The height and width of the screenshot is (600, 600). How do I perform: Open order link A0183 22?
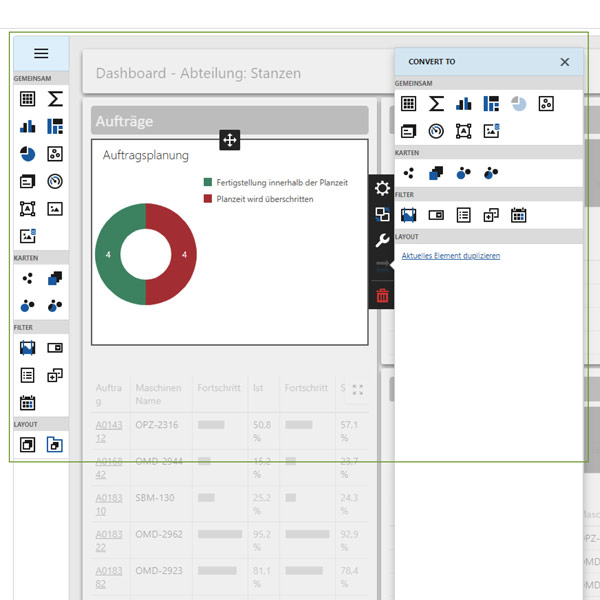tap(109, 541)
